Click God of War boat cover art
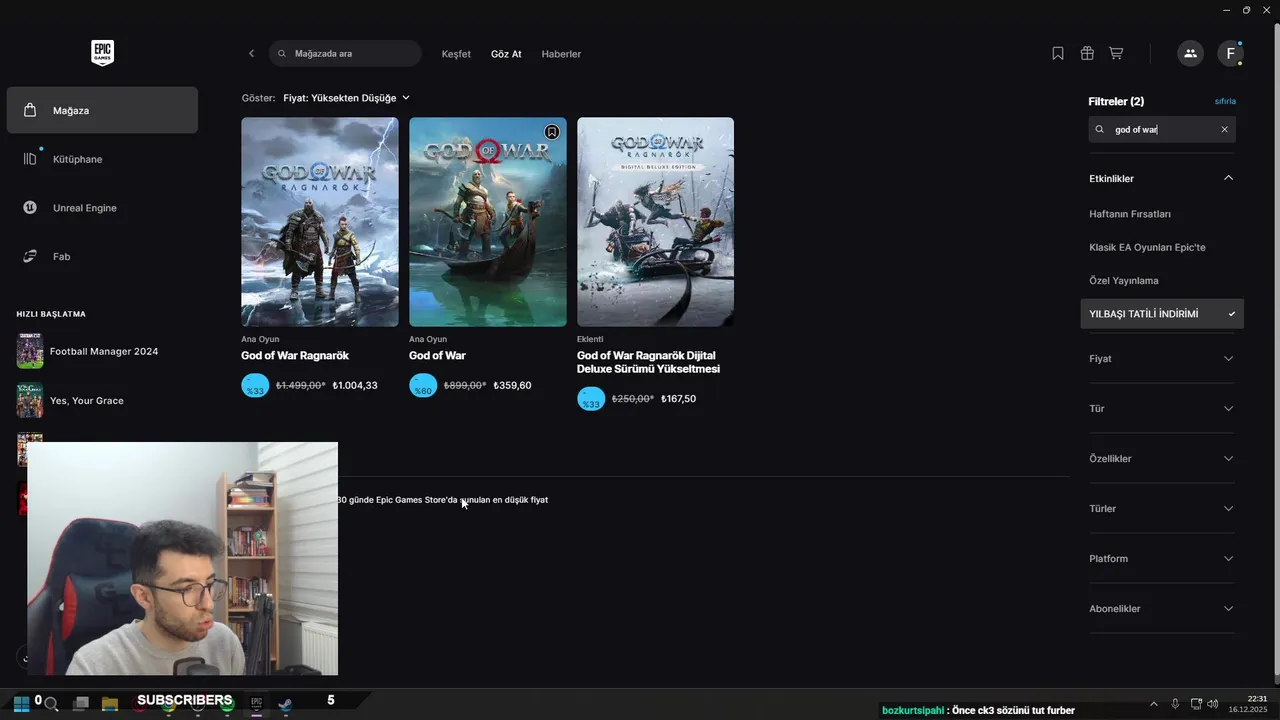The height and width of the screenshot is (720, 1280). [488, 222]
